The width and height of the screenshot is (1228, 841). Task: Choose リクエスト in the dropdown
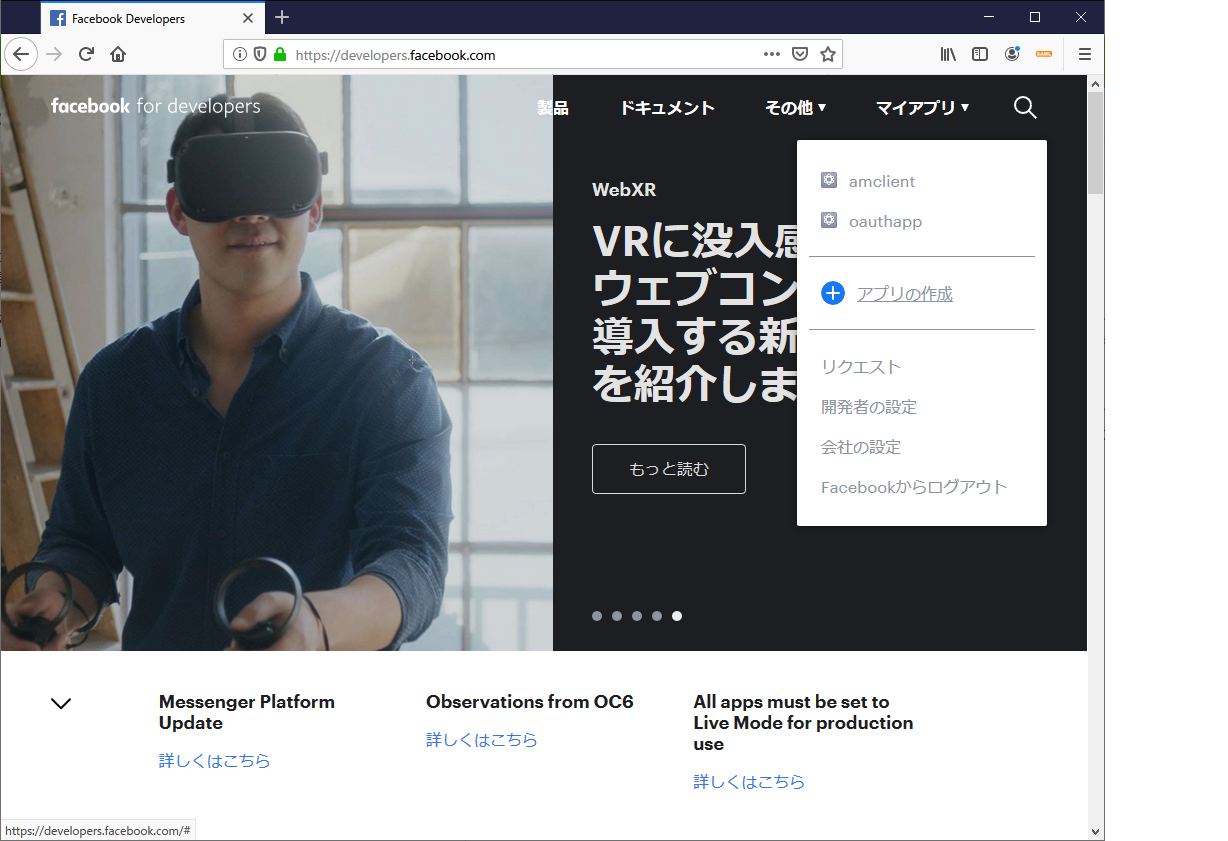pos(861,367)
